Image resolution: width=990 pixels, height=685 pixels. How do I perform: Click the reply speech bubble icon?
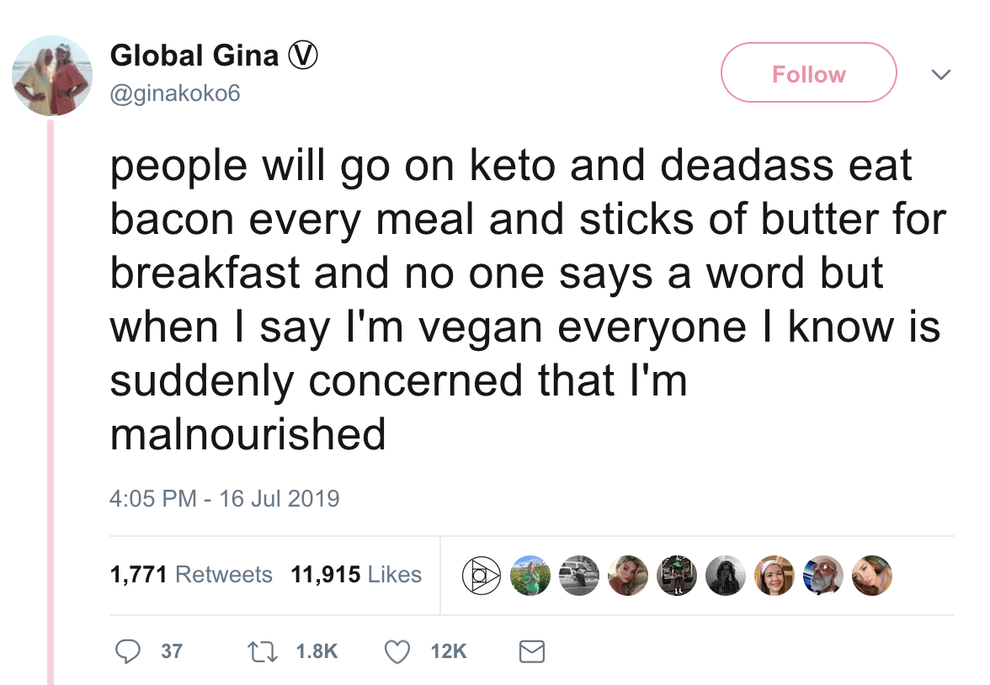[x=128, y=651]
